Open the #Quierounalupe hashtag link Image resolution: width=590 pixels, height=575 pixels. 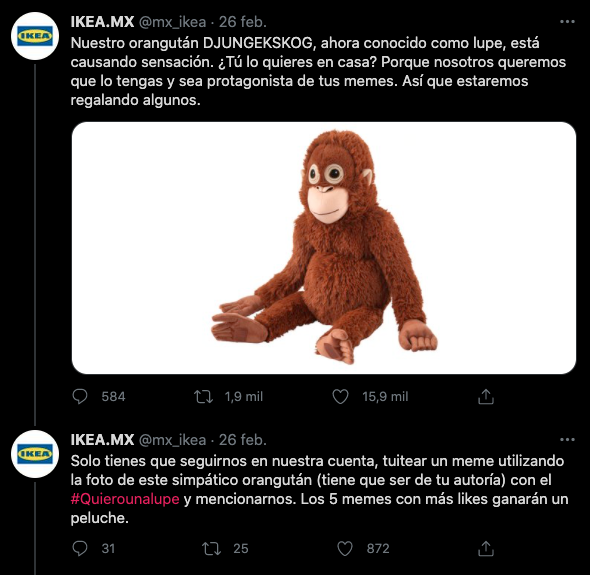coord(125,499)
